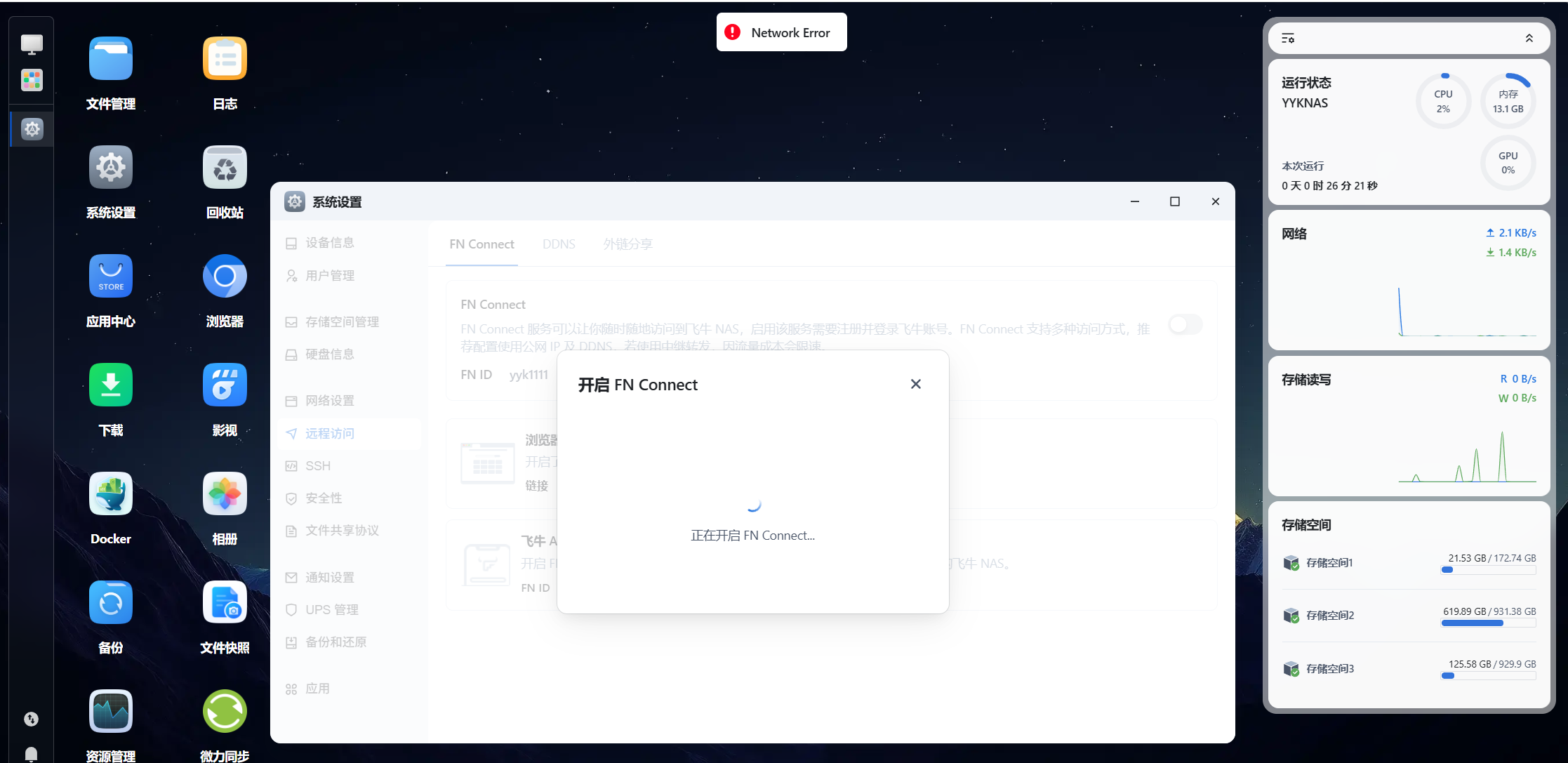Viewport: 1568px width, 763px height.
Task: Open the 日志 log app icon
Action: pos(225,58)
